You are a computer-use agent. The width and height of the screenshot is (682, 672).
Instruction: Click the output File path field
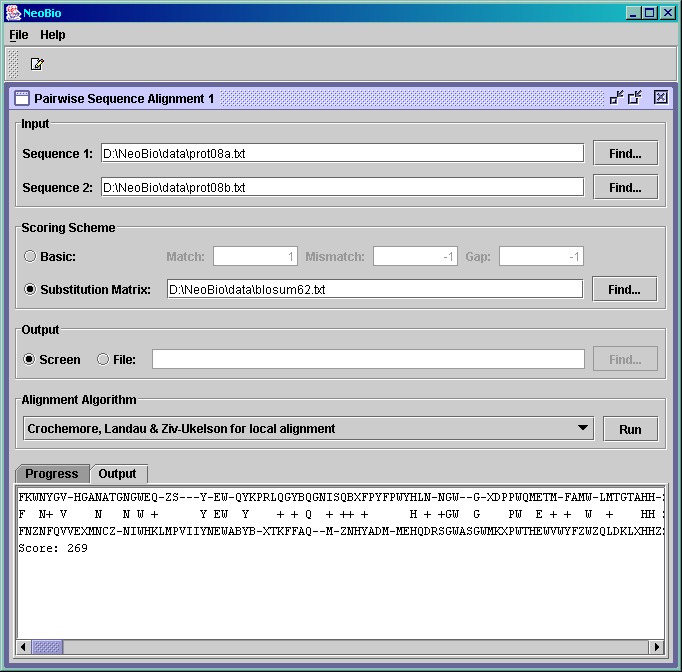368,359
